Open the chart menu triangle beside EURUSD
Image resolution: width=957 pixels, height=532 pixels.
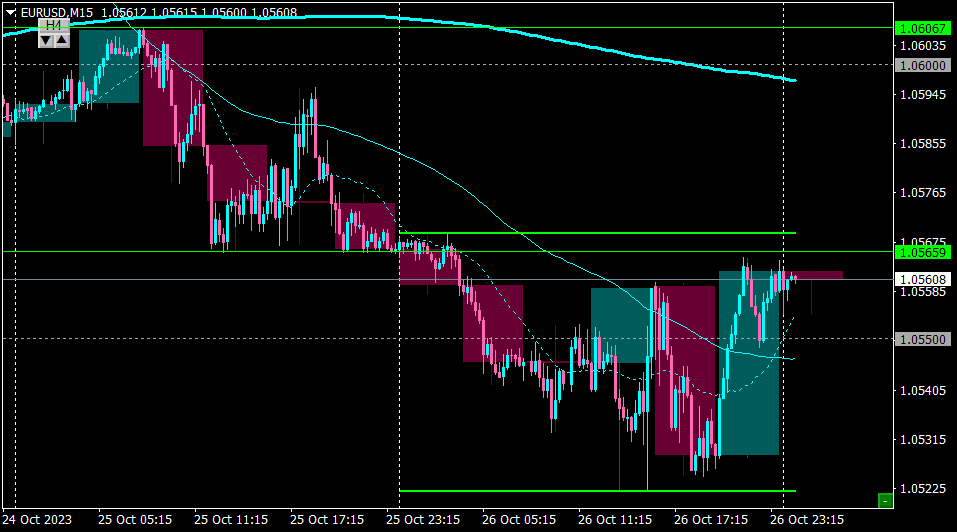point(10,12)
